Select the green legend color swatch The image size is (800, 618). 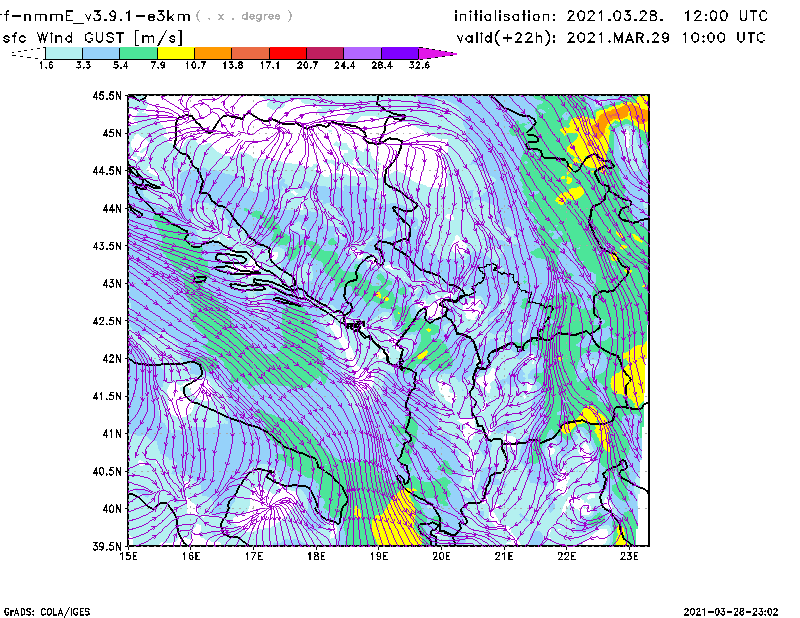tap(138, 52)
